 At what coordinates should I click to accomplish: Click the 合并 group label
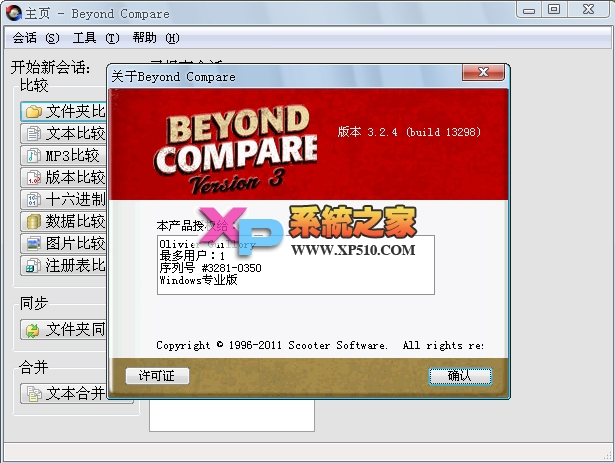click(x=34, y=367)
